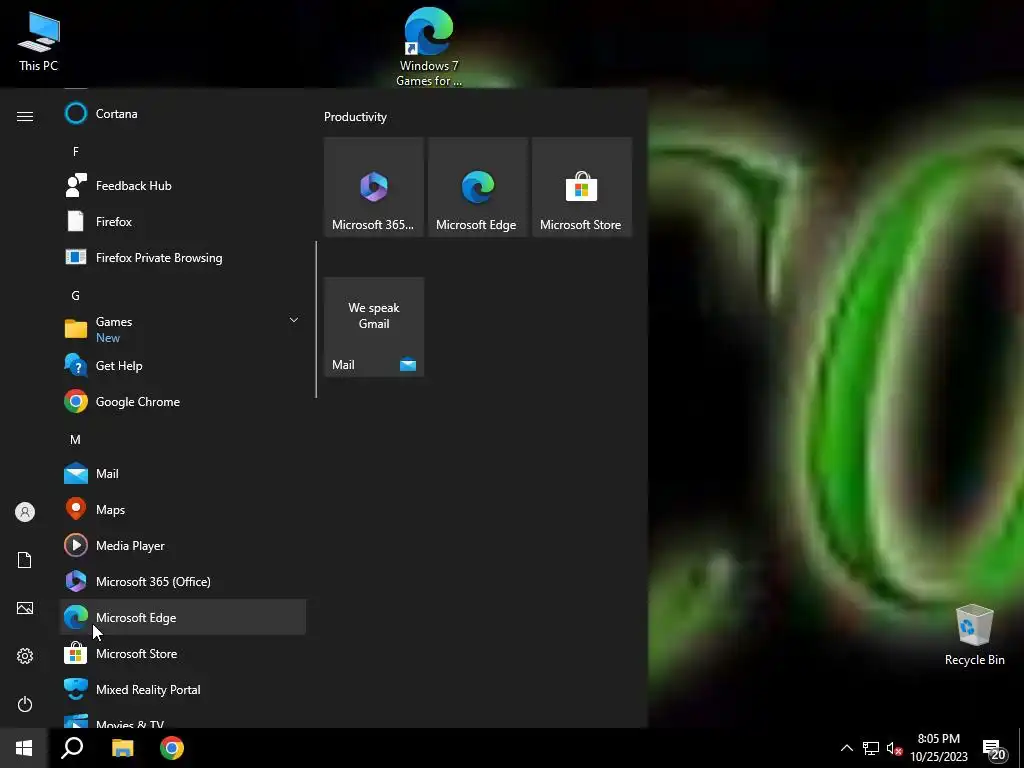Viewport: 1024px width, 768px height.
Task: Click the muted volume tray icon
Action: [x=894, y=748]
